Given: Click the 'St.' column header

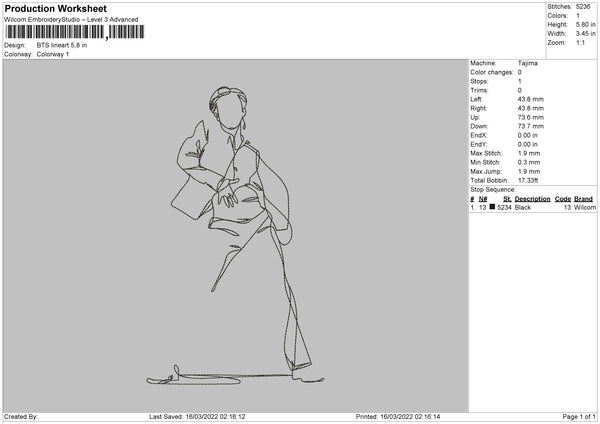Looking at the screenshot, I should pyautogui.click(x=507, y=199).
